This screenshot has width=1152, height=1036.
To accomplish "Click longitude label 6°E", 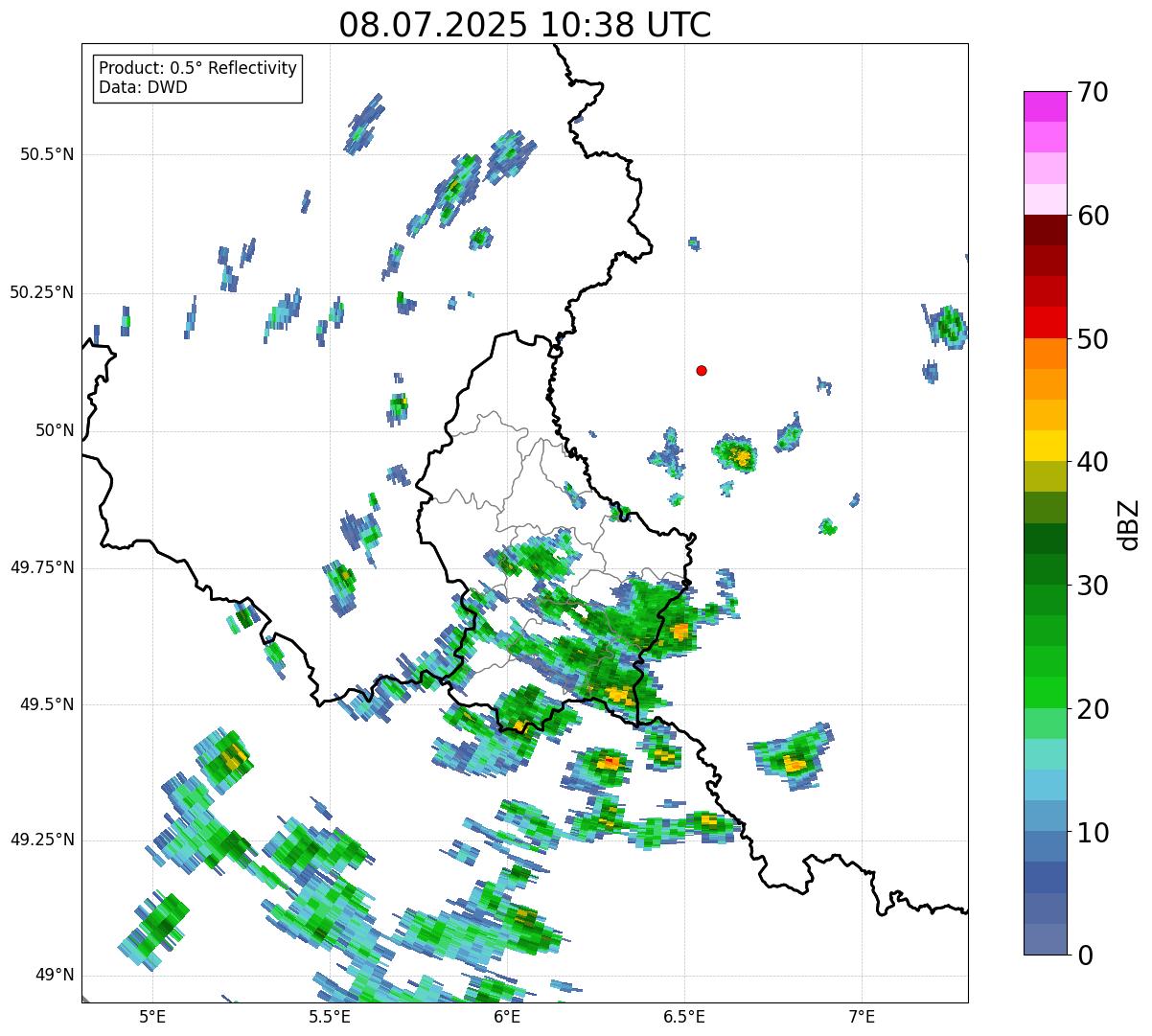I will click(507, 1016).
